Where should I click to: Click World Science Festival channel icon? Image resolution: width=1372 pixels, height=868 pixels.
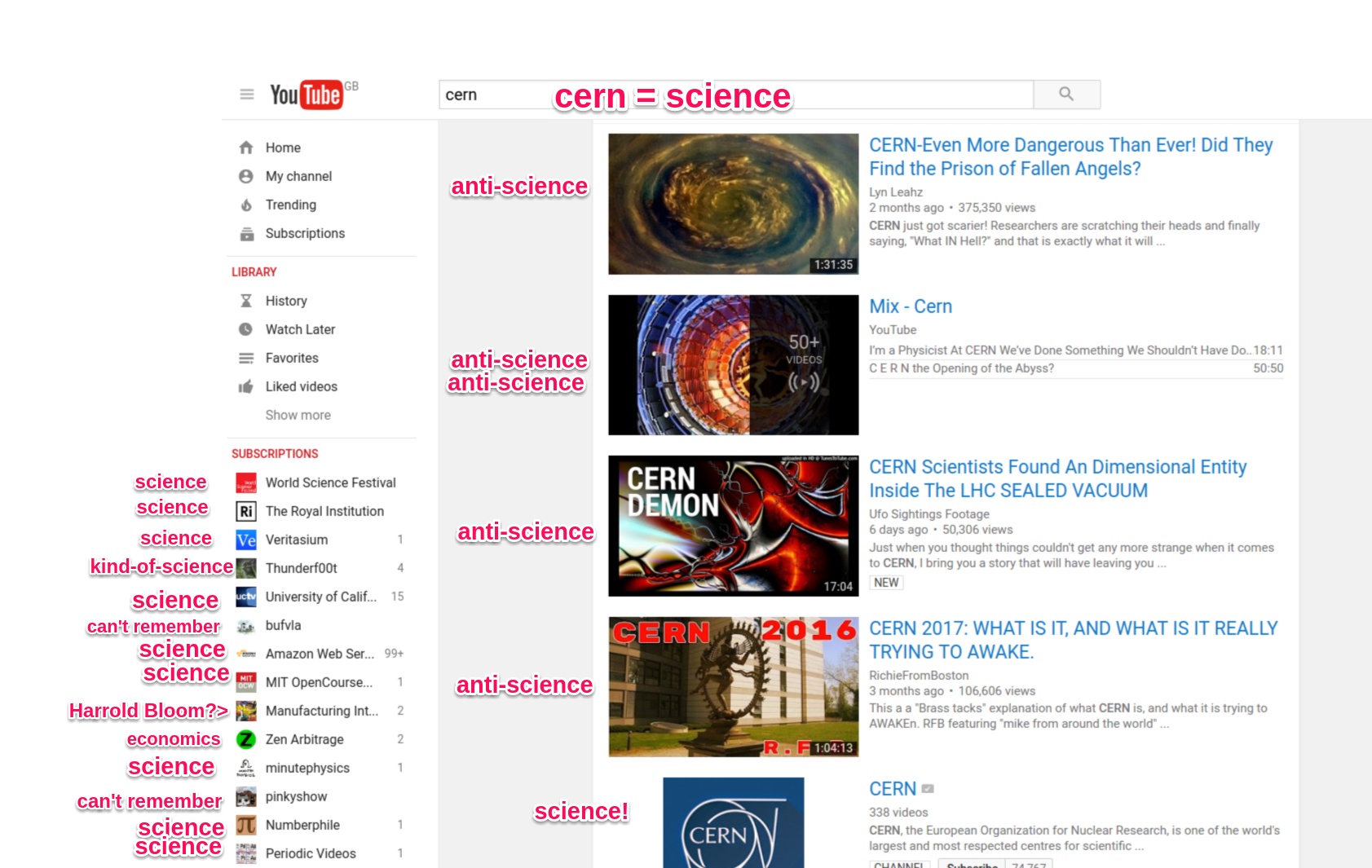[x=246, y=482]
